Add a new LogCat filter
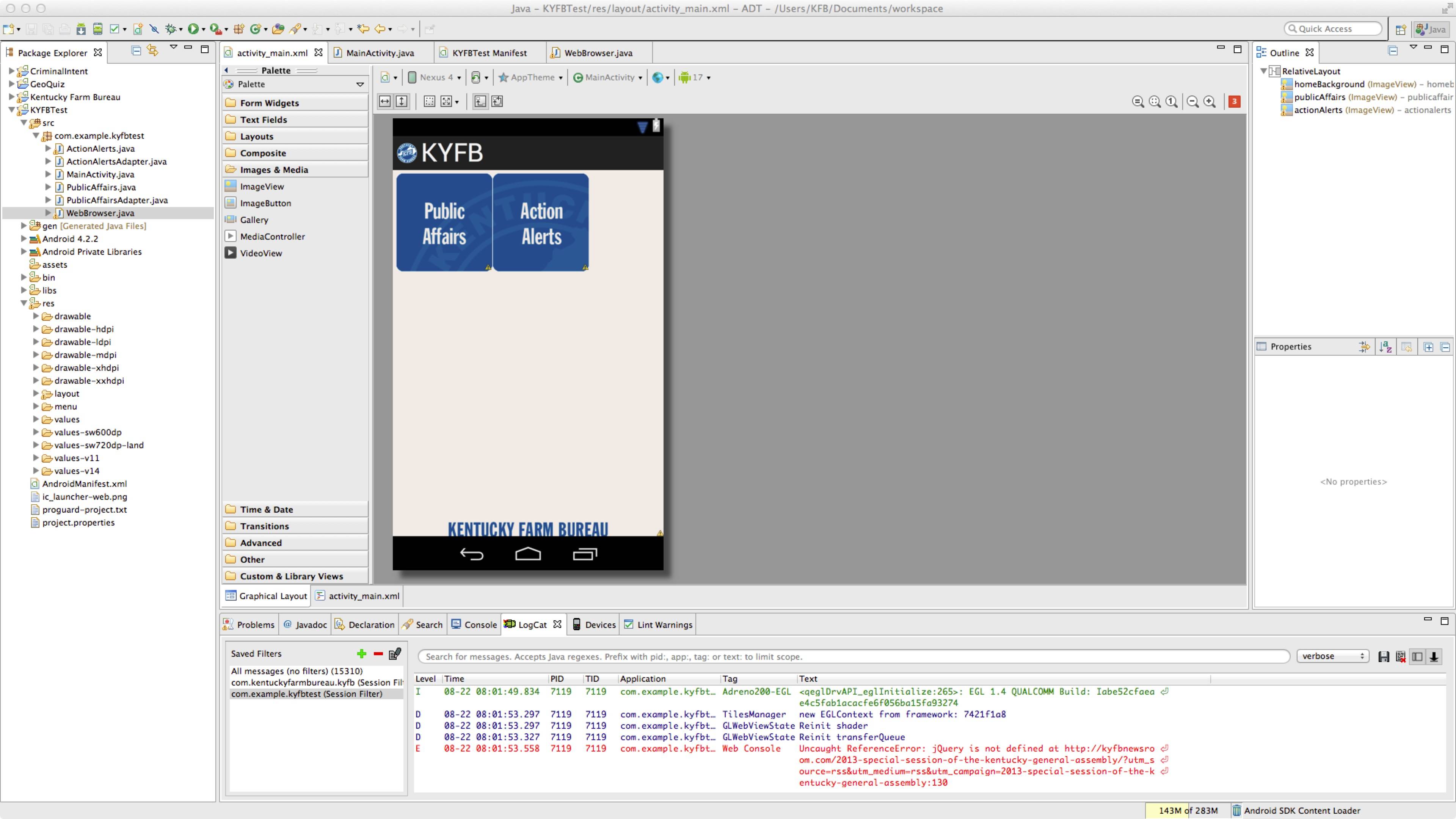 click(362, 654)
